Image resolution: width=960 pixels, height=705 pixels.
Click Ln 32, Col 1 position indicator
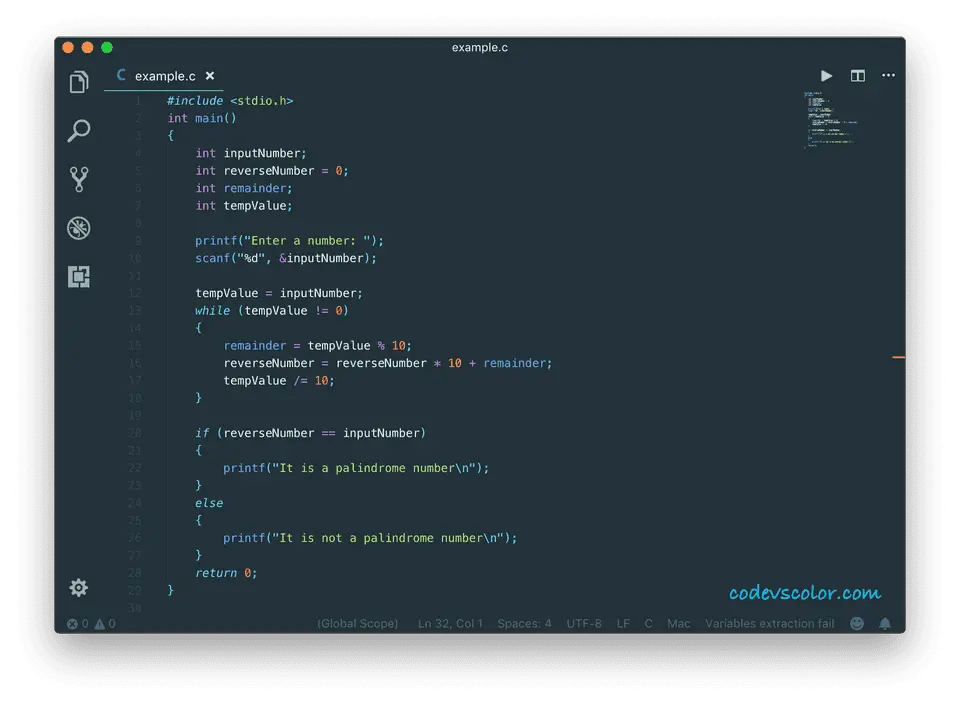point(450,623)
